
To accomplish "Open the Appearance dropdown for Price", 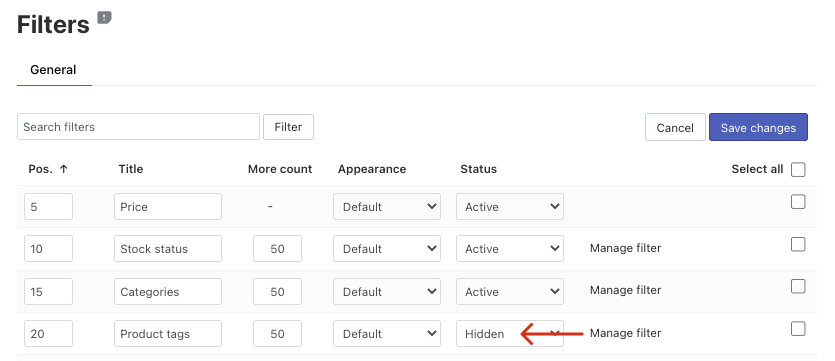I will tap(387, 207).
